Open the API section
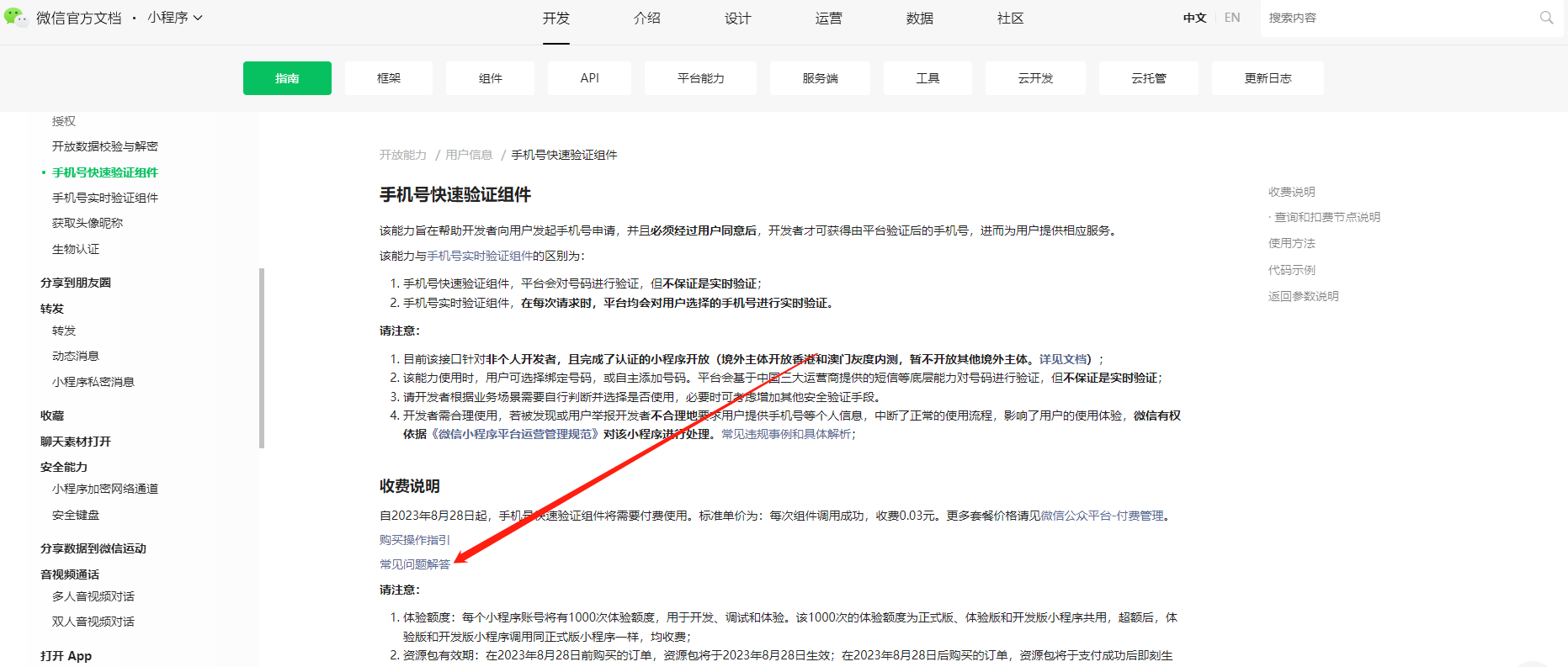The image size is (1568, 667). click(x=590, y=78)
